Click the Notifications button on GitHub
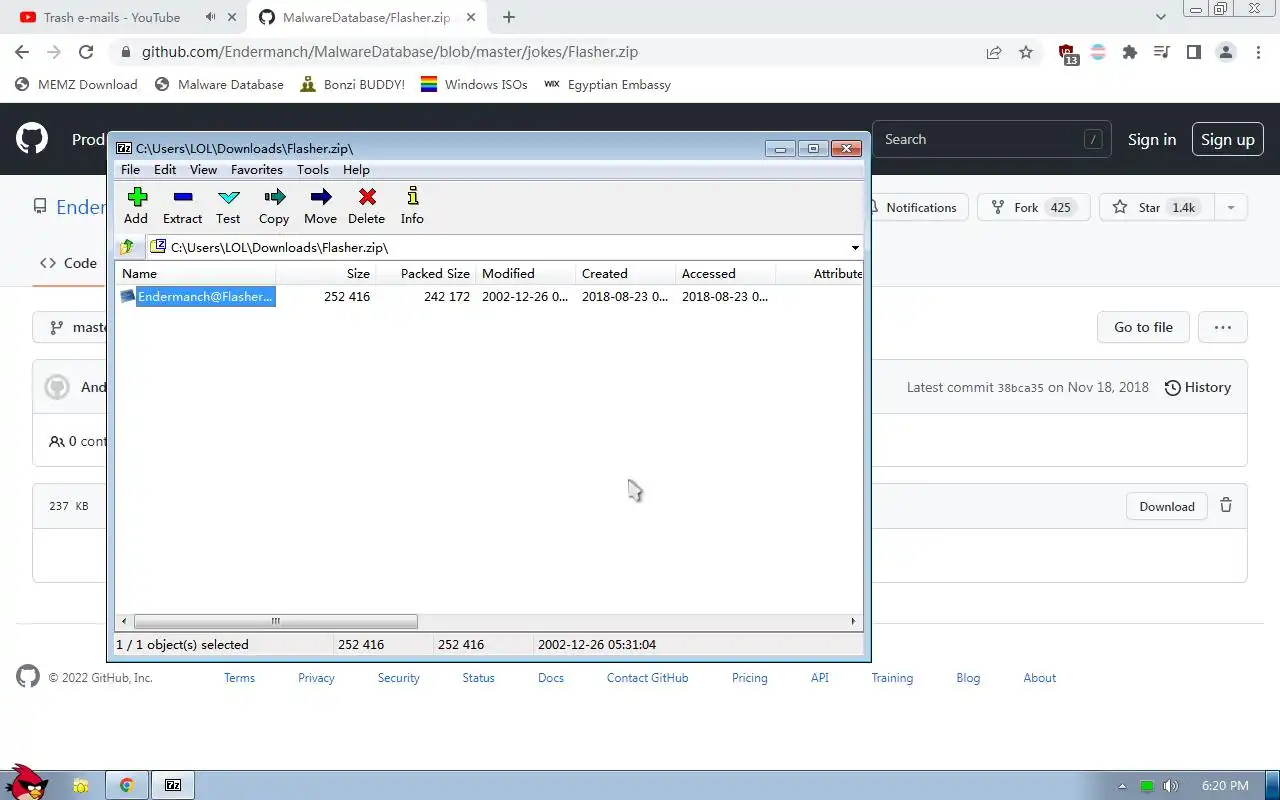 click(x=914, y=207)
